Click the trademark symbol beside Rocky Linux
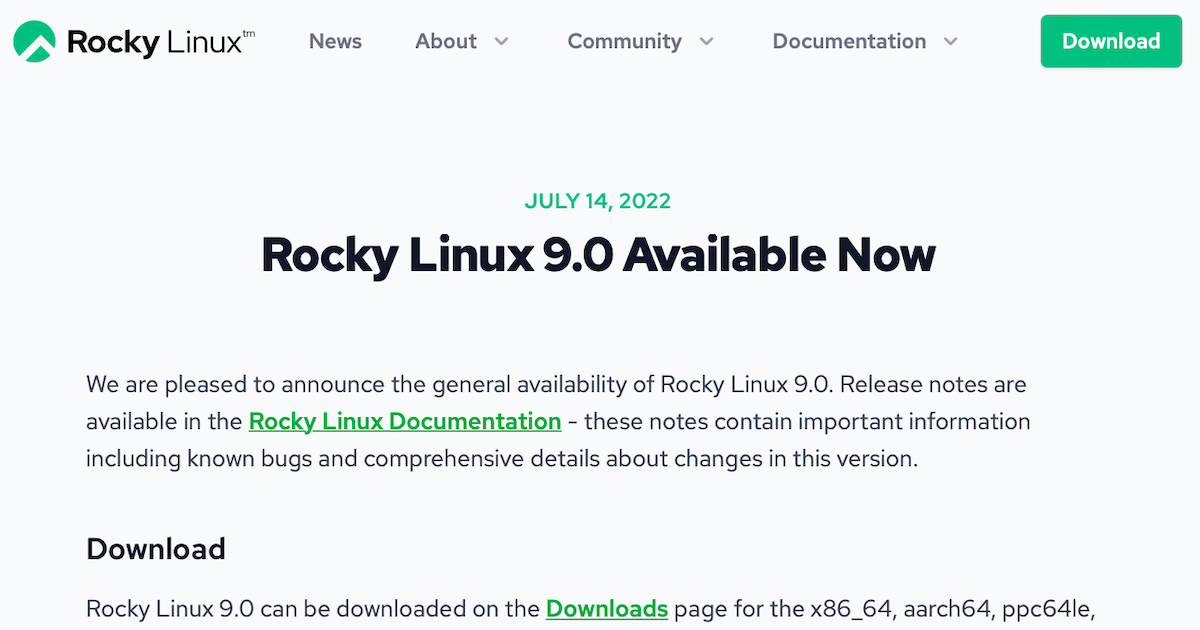1200x630 pixels. 248,32
